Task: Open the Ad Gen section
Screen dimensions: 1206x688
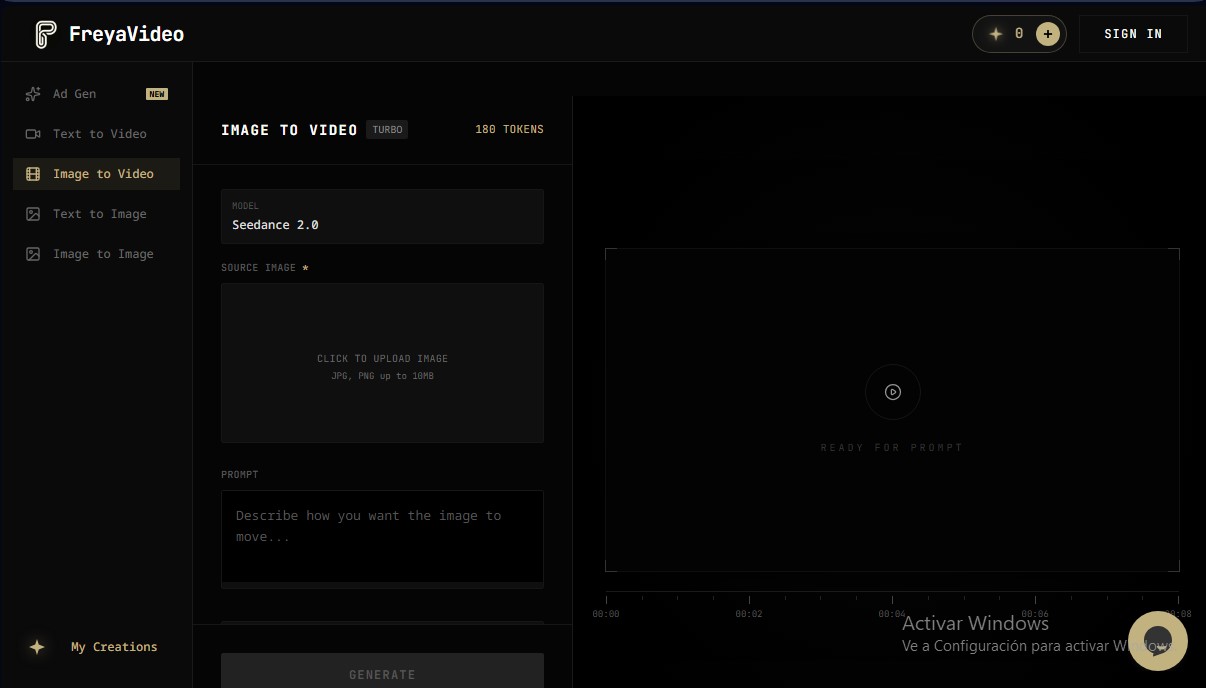Action: pyautogui.click(x=96, y=94)
